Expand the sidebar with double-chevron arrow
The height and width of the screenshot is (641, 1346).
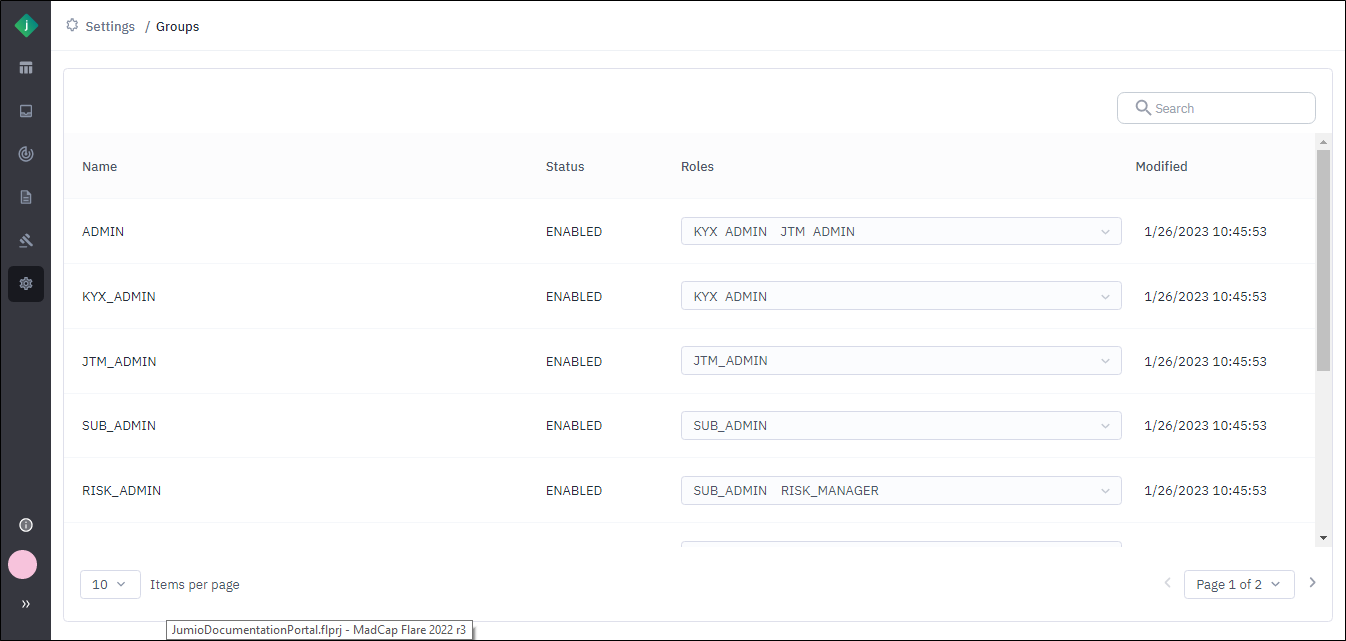tap(26, 604)
